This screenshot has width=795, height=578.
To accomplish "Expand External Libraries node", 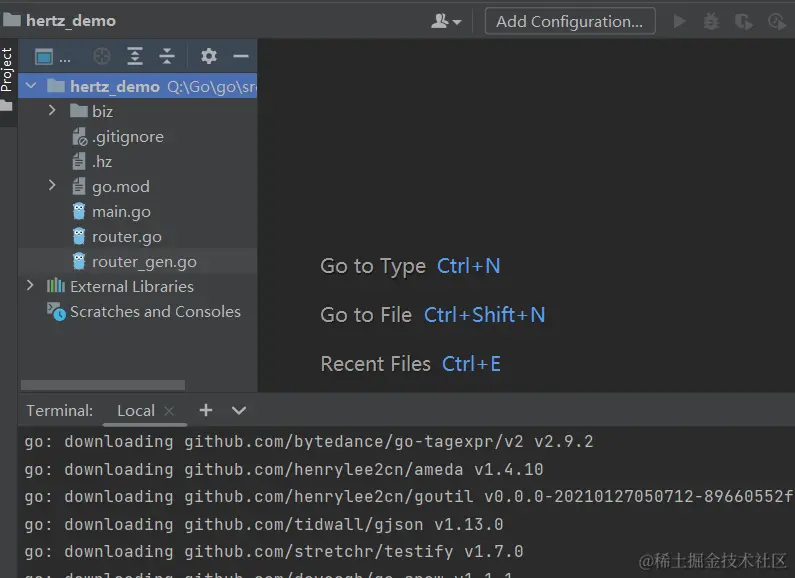I will 30,285.
